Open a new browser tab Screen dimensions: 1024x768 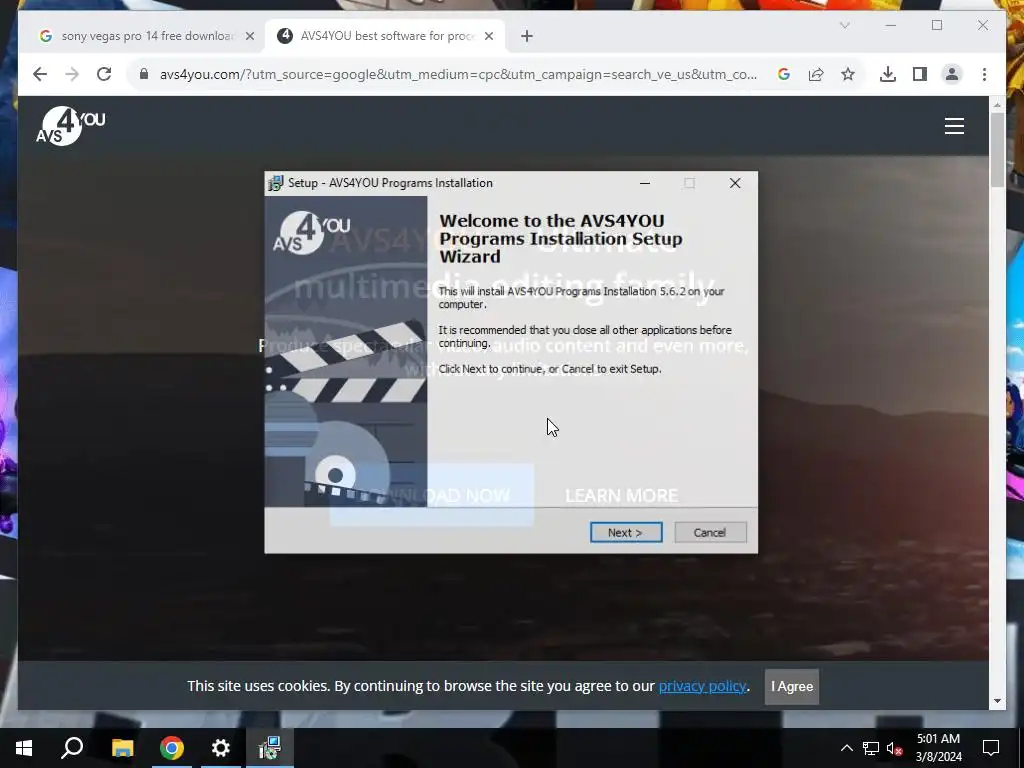click(x=526, y=36)
